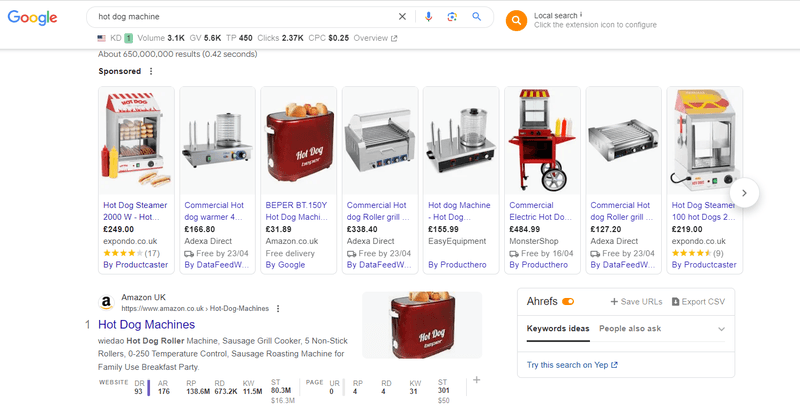Screen dimensions: 800x417
Task: Click the red hot dog toaster result thumbnail
Action: (422, 325)
